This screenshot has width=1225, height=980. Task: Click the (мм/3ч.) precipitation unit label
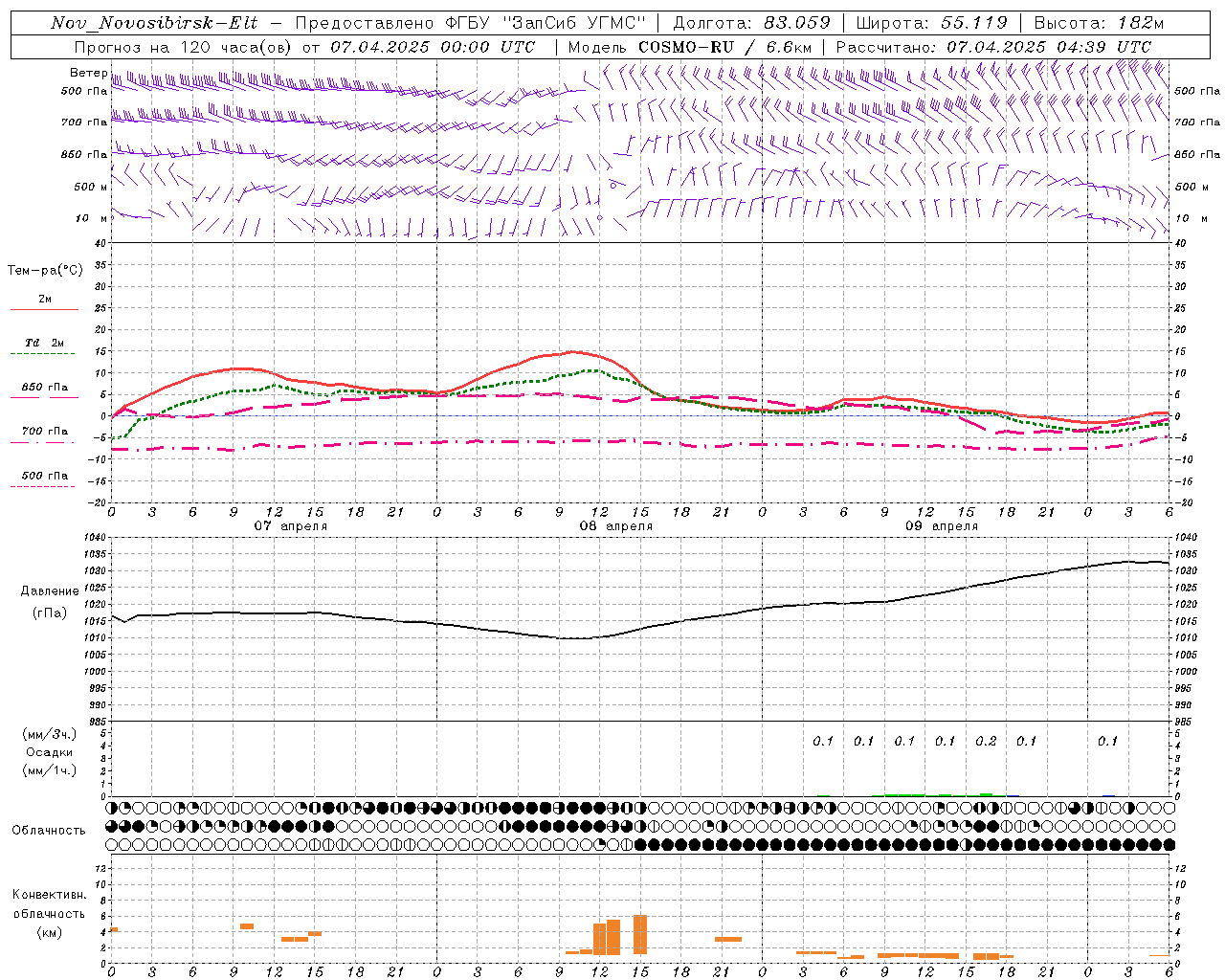pos(50,734)
